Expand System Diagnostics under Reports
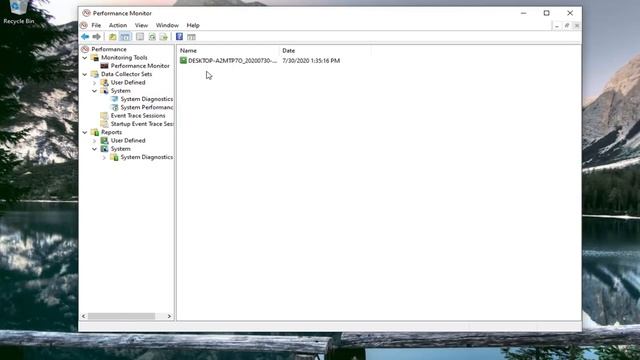This screenshot has height=360, width=640. [x=104, y=158]
